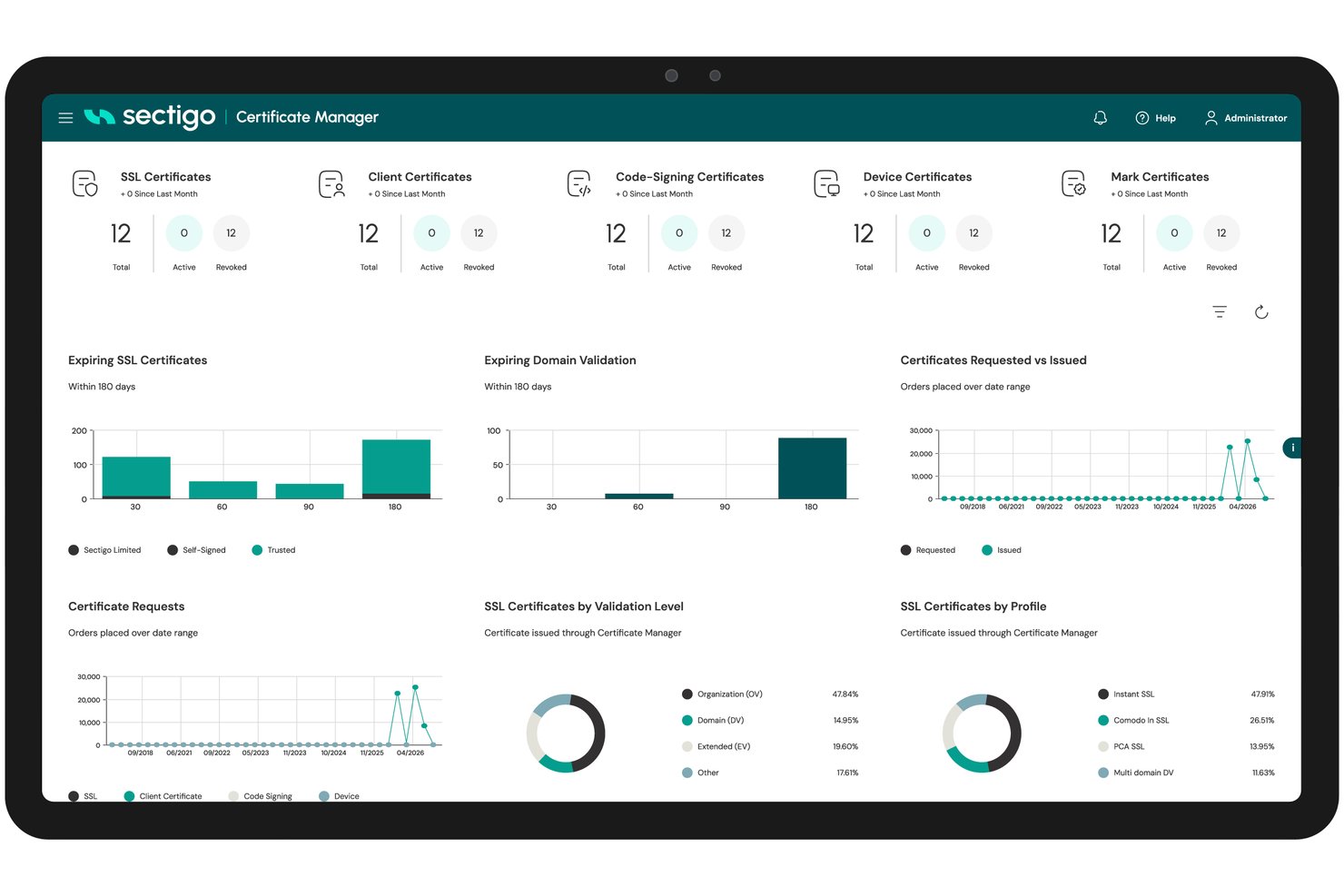Click highest peak point in Requested vs Issued chart
The height and width of the screenshot is (896, 1344).
click(1247, 441)
